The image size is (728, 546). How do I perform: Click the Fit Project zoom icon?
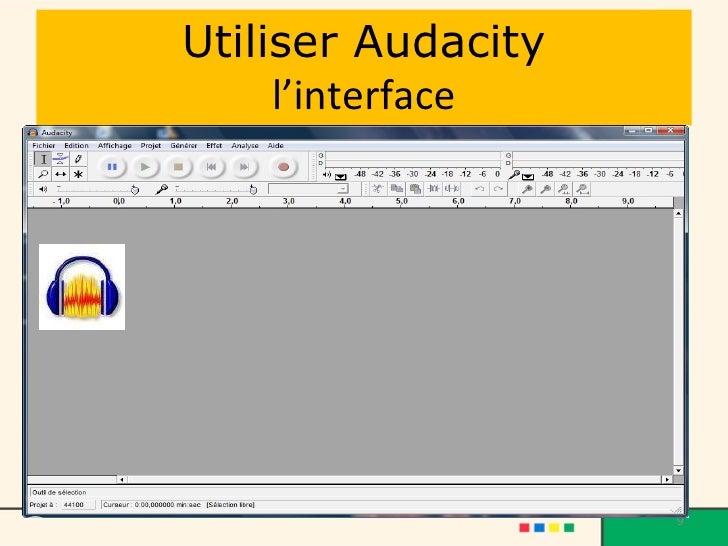coord(582,189)
